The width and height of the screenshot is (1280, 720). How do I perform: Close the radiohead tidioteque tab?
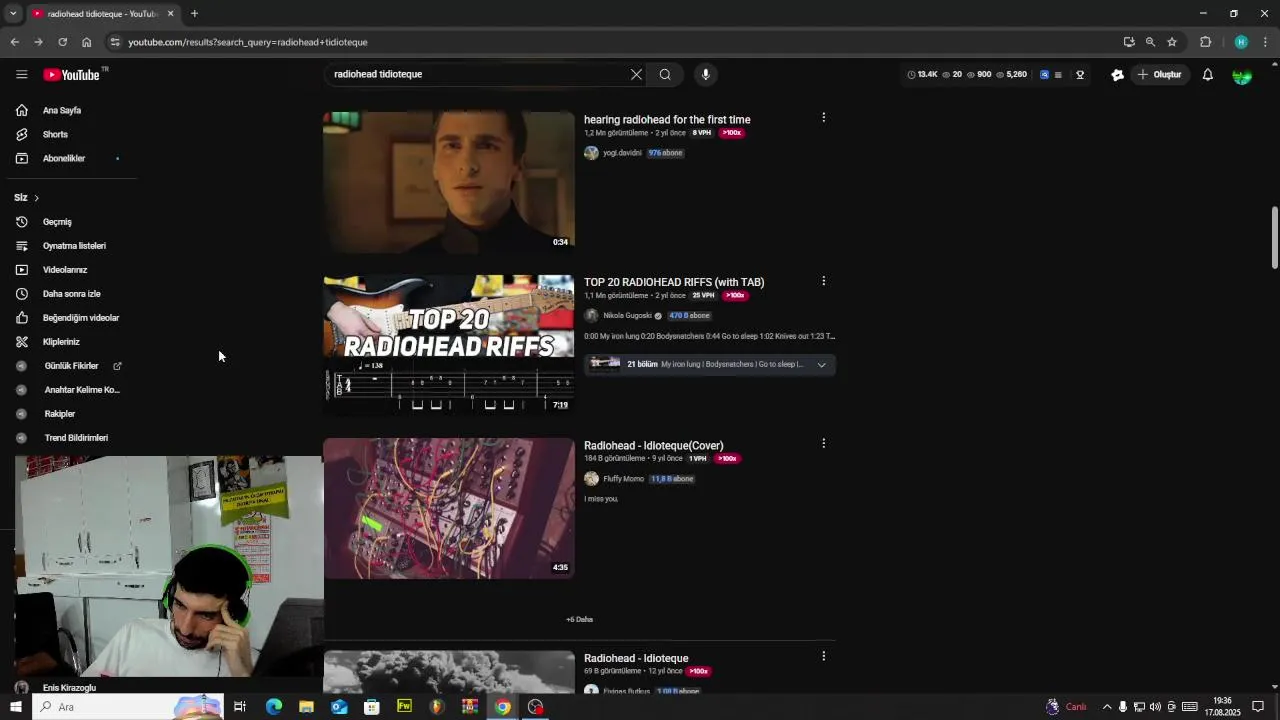170,13
